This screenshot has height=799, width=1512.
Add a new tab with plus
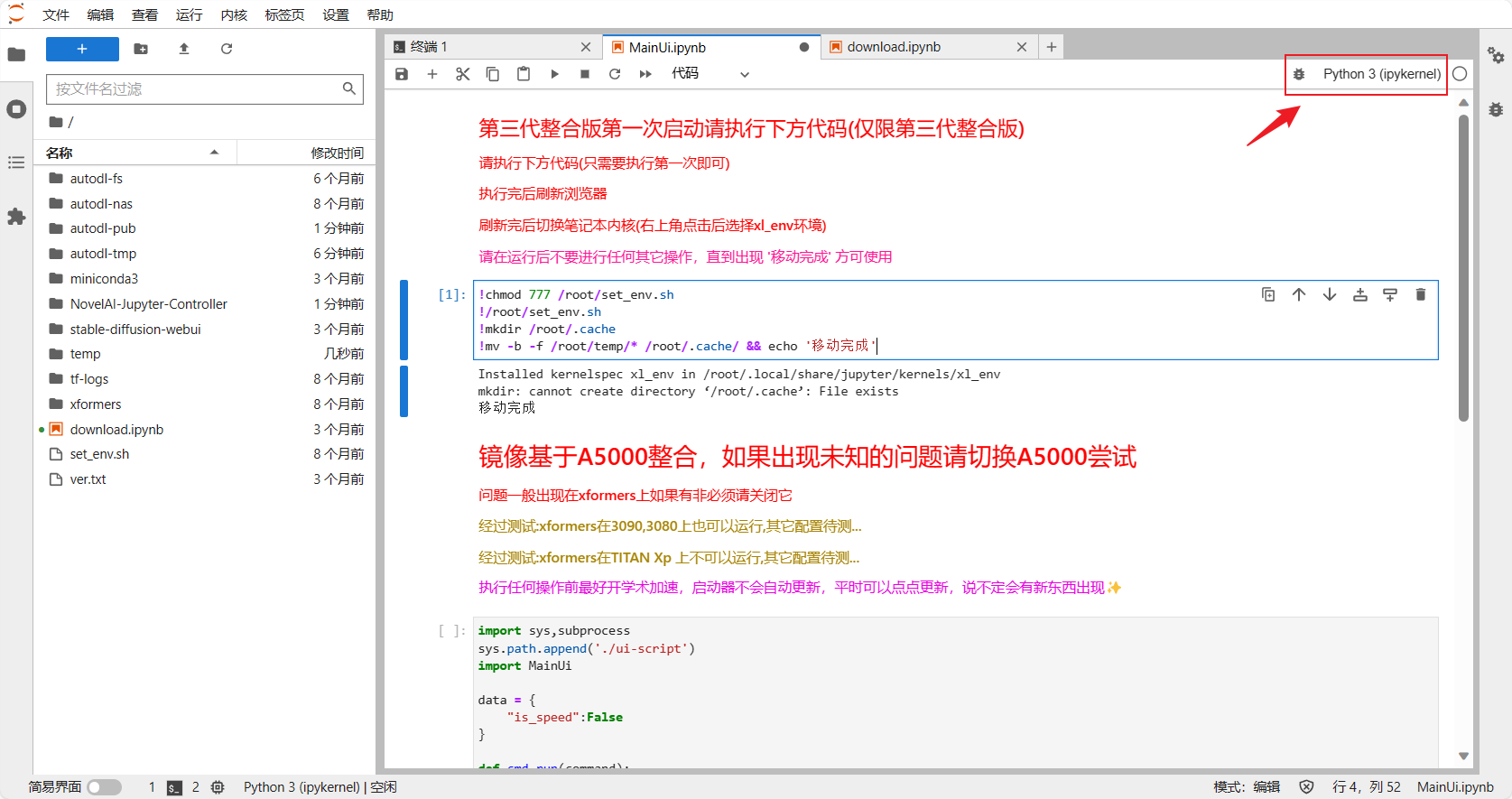coord(1052,47)
